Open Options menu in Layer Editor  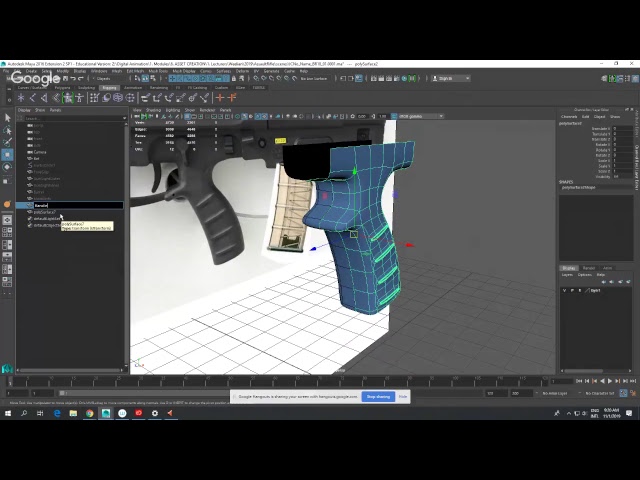pyautogui.click(x=584, y=275)
